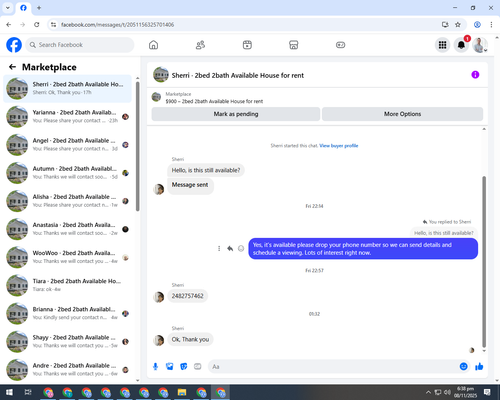
Task: Click the conversation list scrollbar
Action: (137, 147)
